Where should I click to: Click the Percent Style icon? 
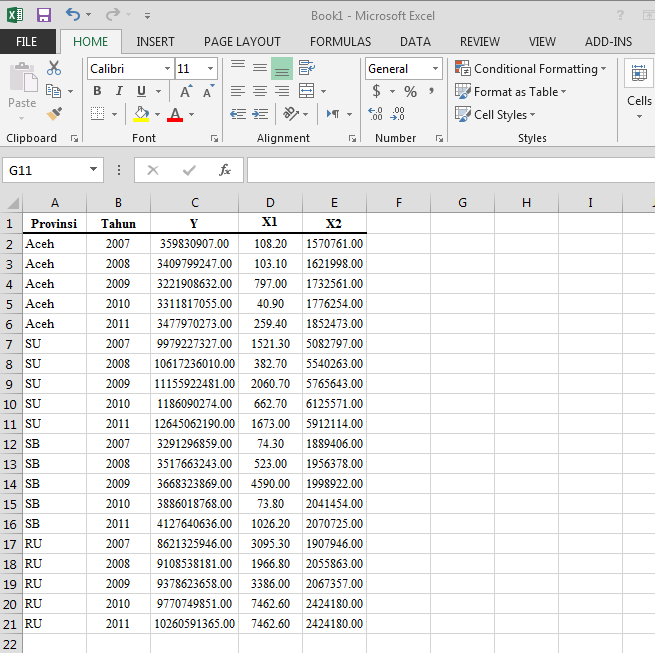click(410, 91)
